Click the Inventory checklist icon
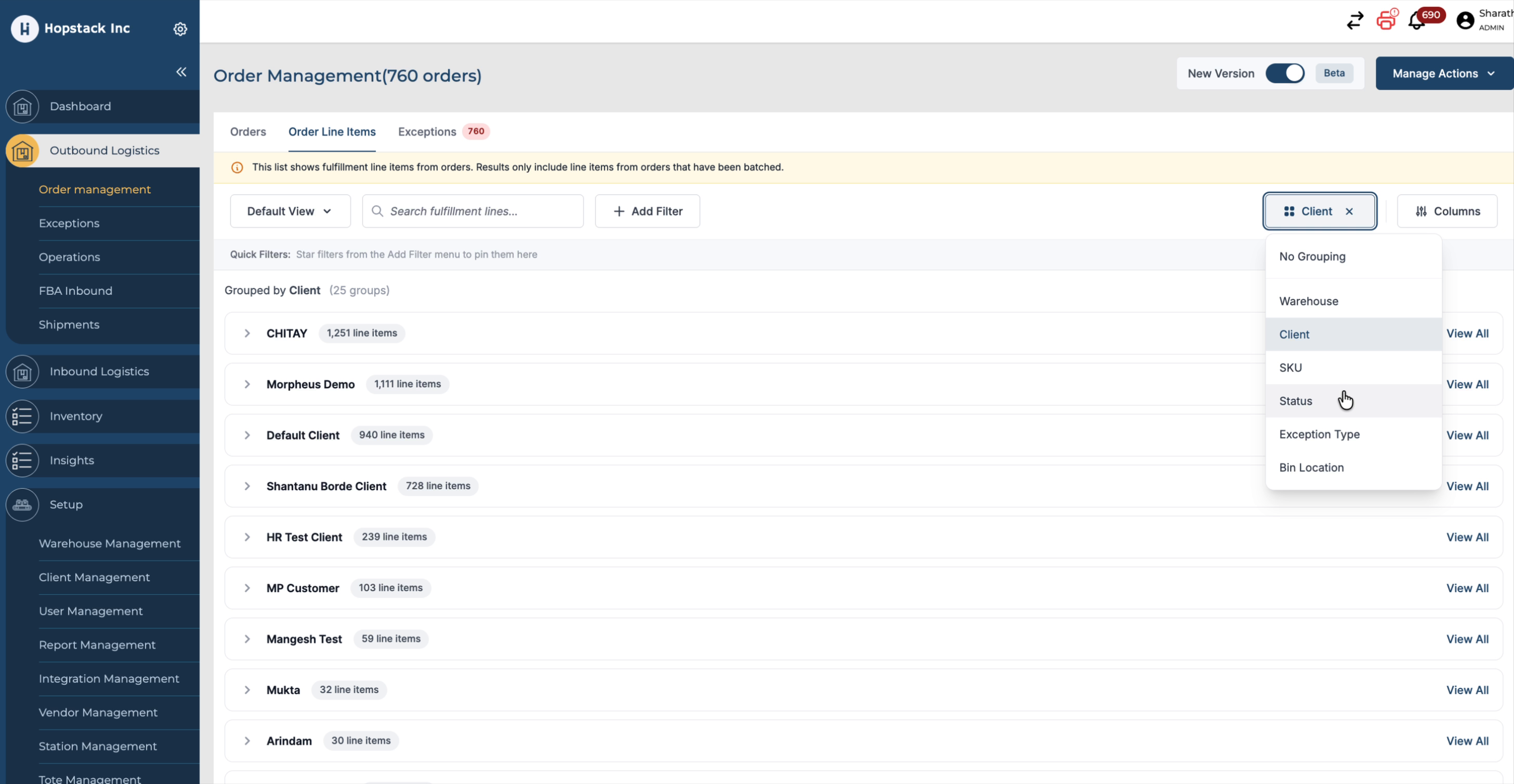Screen dimensions: 1514x784 (x=22, y=416)
